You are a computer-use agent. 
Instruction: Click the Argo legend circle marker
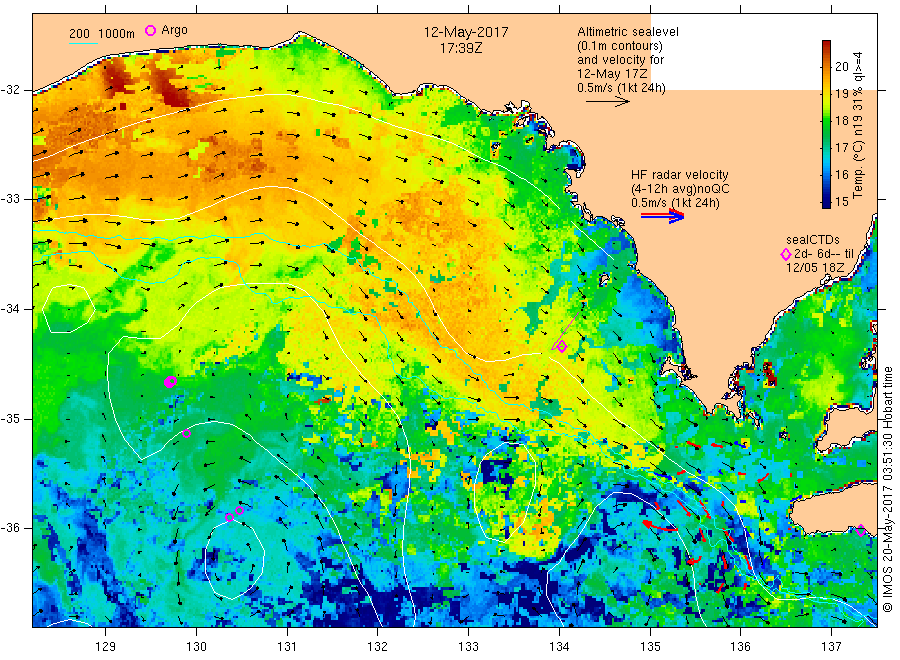click(x=150, y=30)
